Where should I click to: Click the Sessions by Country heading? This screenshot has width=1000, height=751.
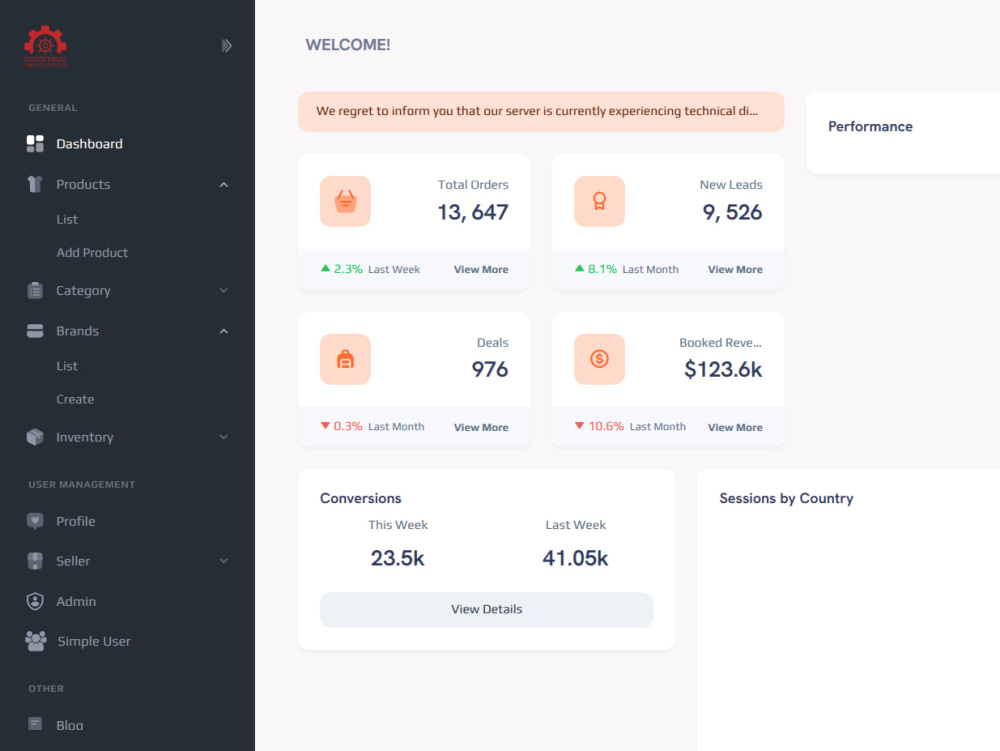786,498
